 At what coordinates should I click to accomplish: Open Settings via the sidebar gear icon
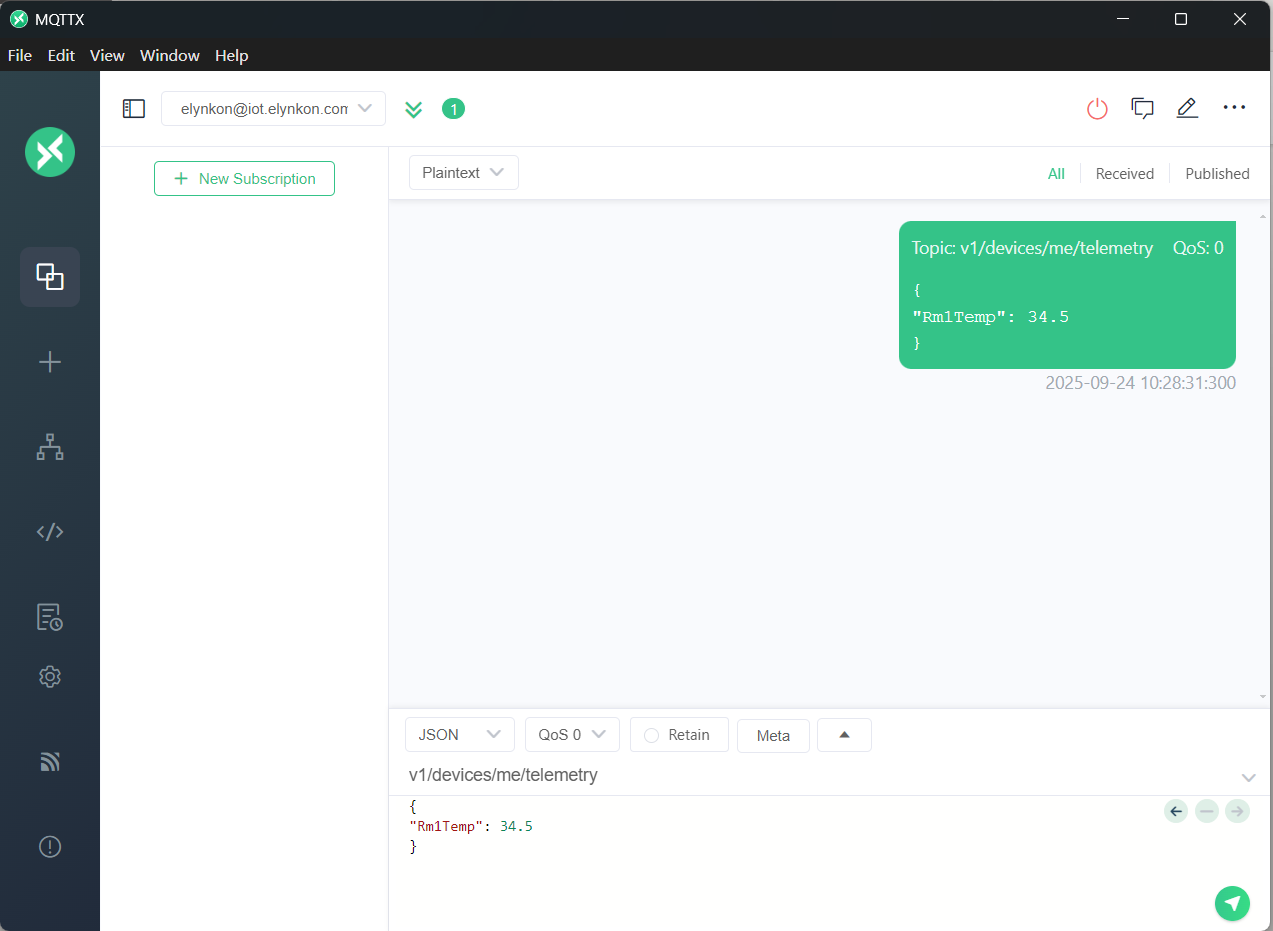[x=50, y=677]
